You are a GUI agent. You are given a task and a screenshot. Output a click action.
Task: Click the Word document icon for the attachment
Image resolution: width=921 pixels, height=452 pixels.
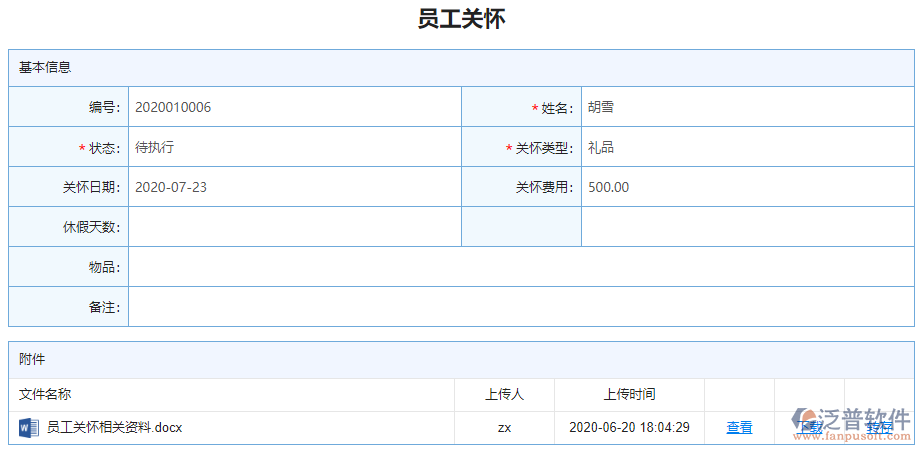(28, 428)
